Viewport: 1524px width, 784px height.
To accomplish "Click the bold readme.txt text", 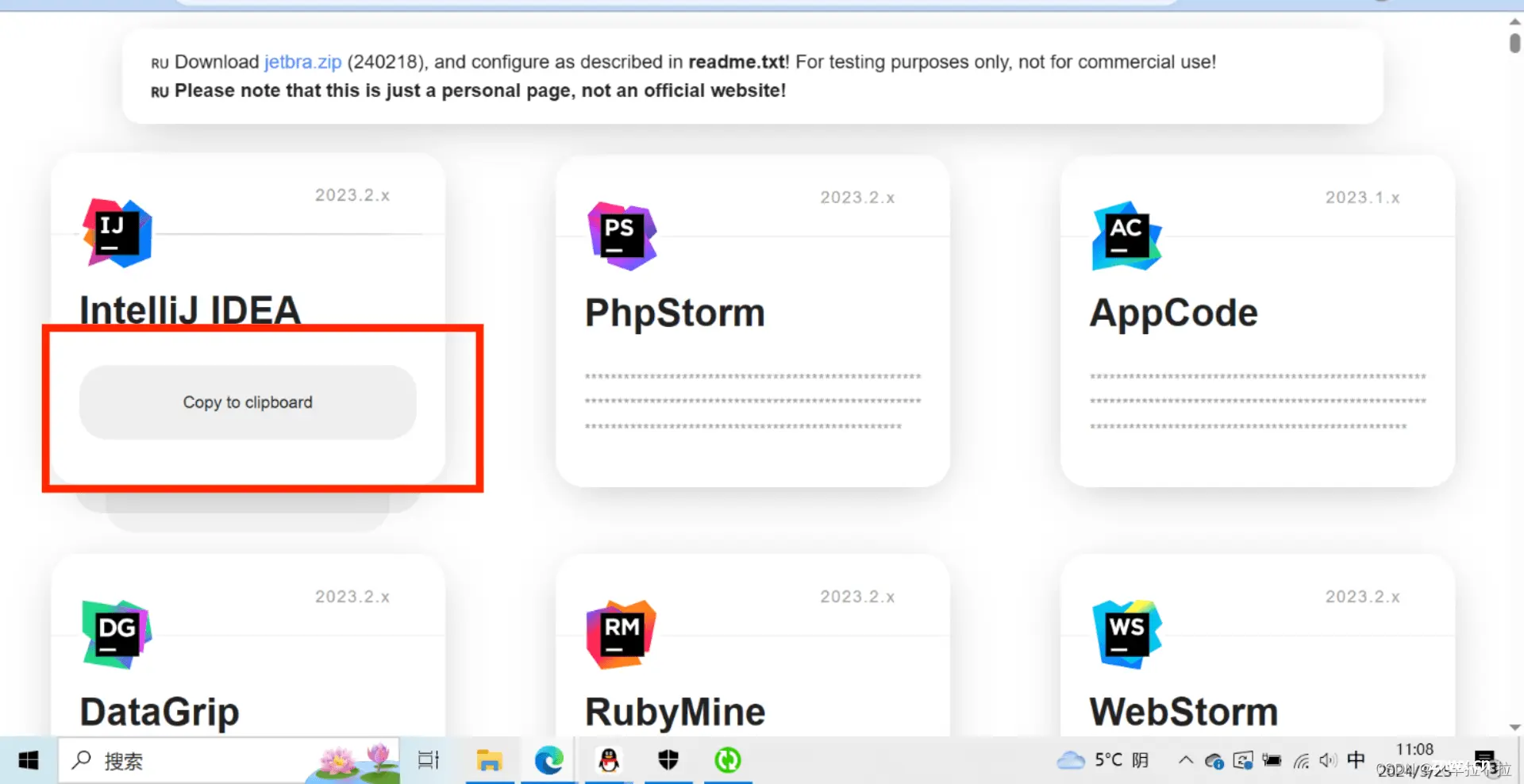I will (737, 62).
